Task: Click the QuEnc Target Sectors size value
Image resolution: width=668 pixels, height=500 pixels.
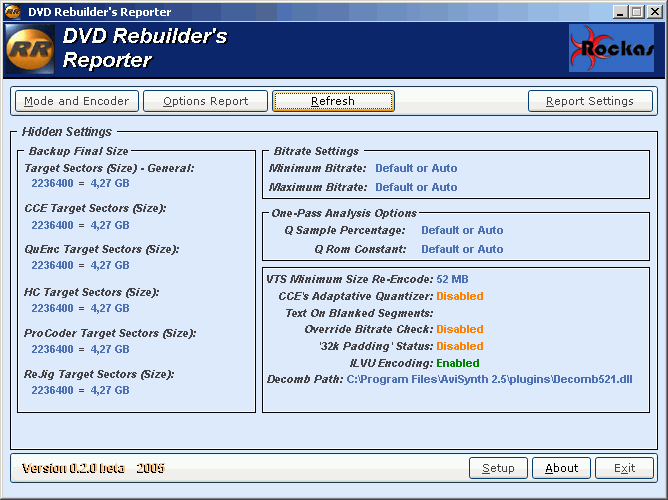Action: 81,265
